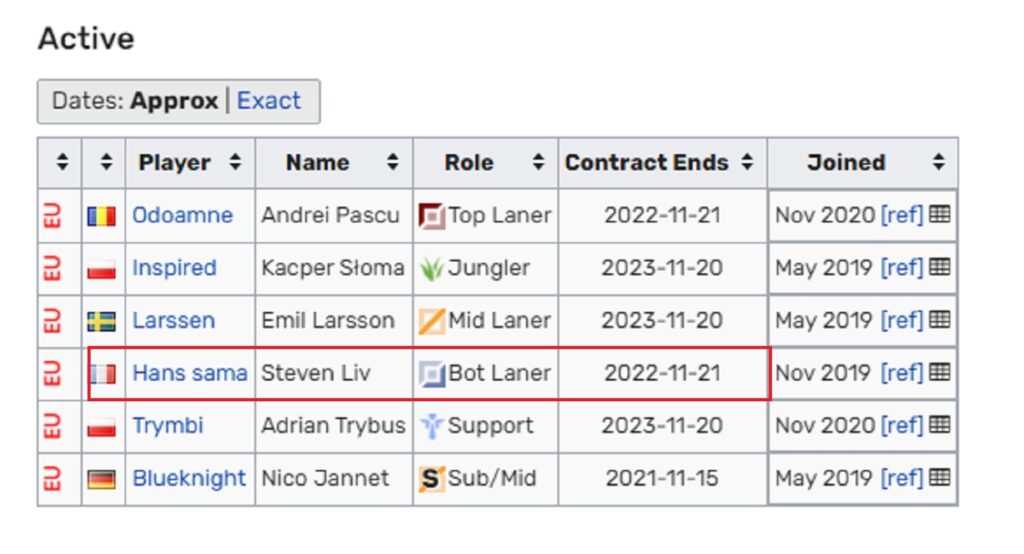Click the German flag beside Blueknight

point(102,479)
